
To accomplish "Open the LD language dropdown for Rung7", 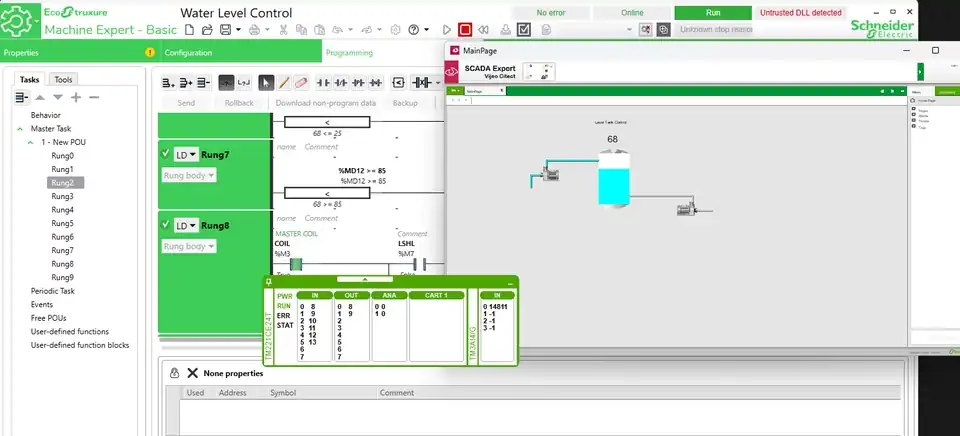I will click(186, 155).
